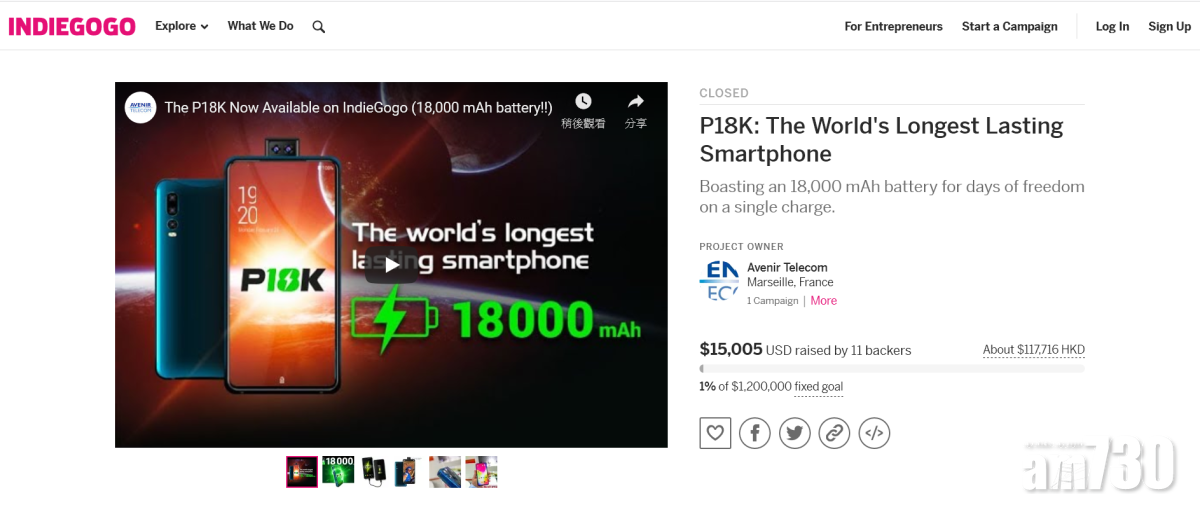Viewport: 1200px width, 512px height.
Task: Share campaign on Facebook
Action: [754, 433]
